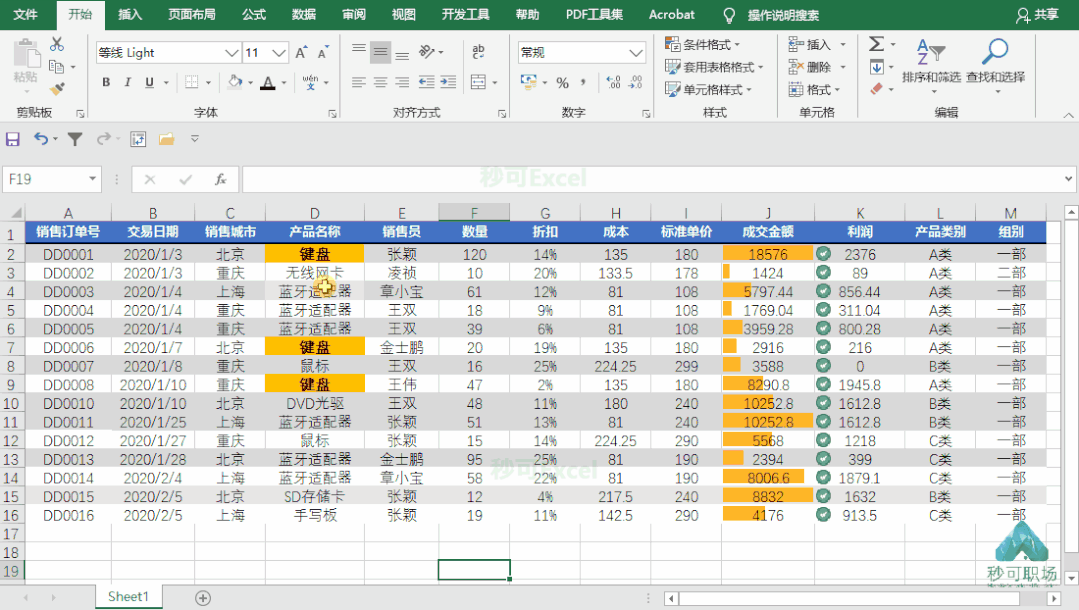Viewport: 1079px width, 610px height.
Task: Click the Fill down arrow icon
Action: tap(877, 67)
